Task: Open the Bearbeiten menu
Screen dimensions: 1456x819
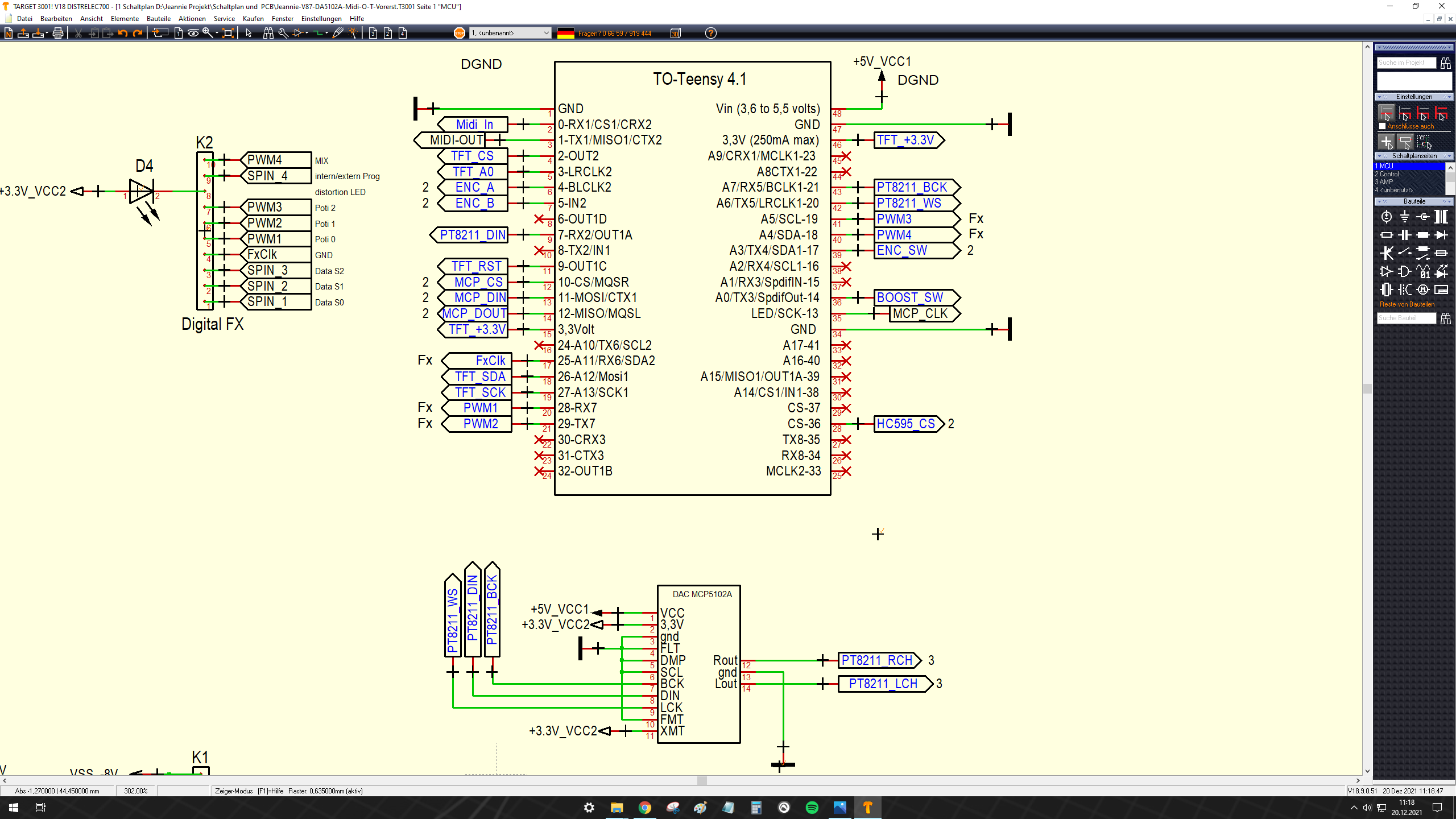Action: tap(56, 19)
